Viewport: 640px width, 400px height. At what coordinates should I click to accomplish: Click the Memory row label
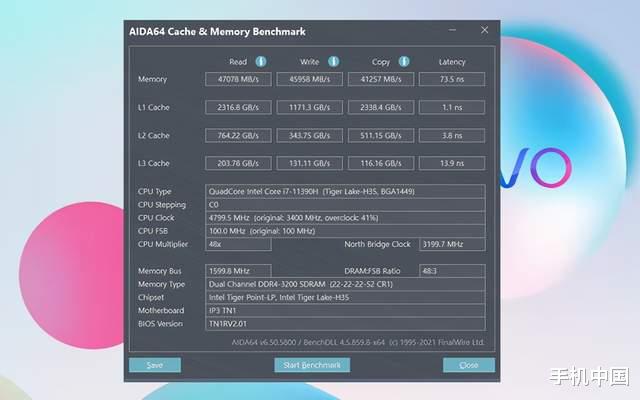click(x=152, y=79)
